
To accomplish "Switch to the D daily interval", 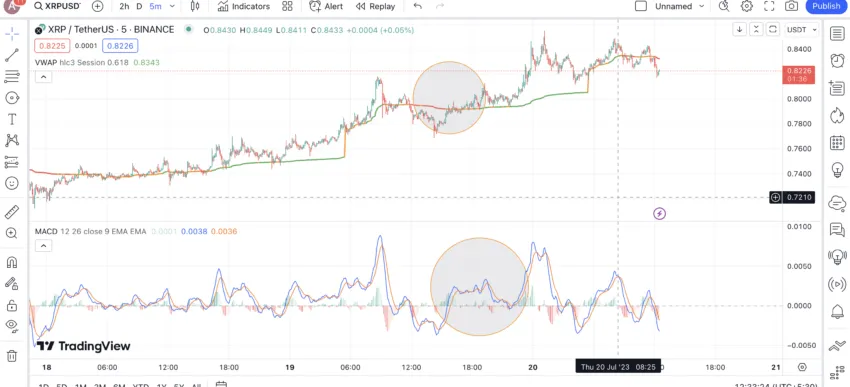I will click(x=139, y=7).
